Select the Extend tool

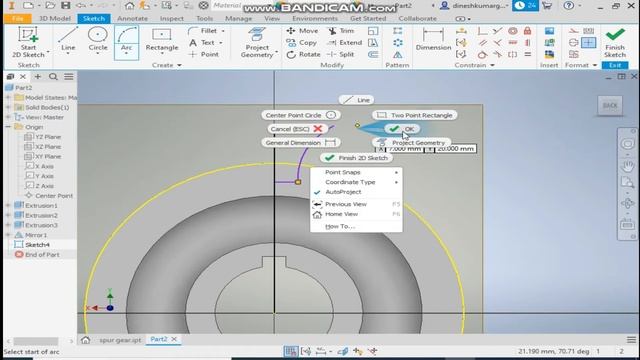pos(344,42)
